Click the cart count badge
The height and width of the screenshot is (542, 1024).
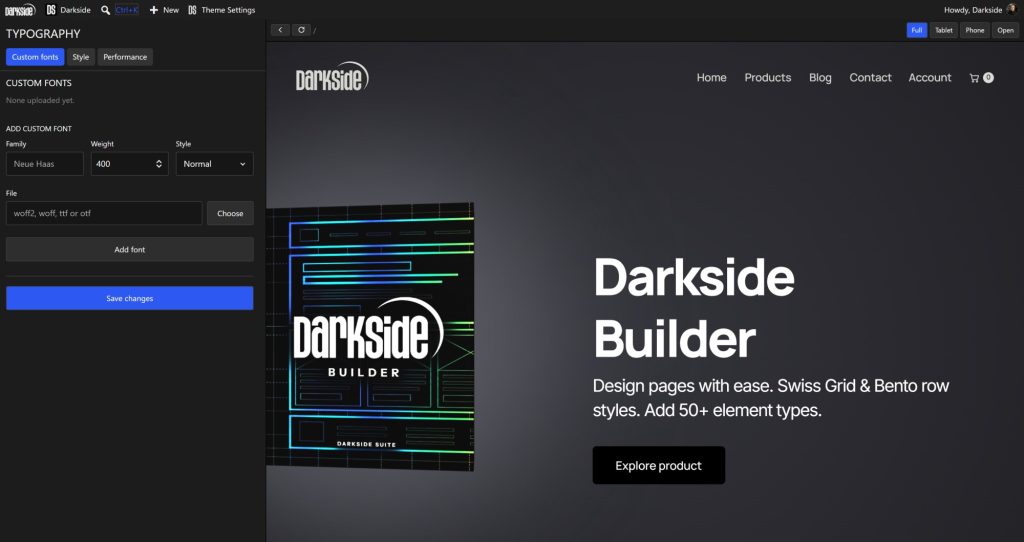click(x=988, y=78)
